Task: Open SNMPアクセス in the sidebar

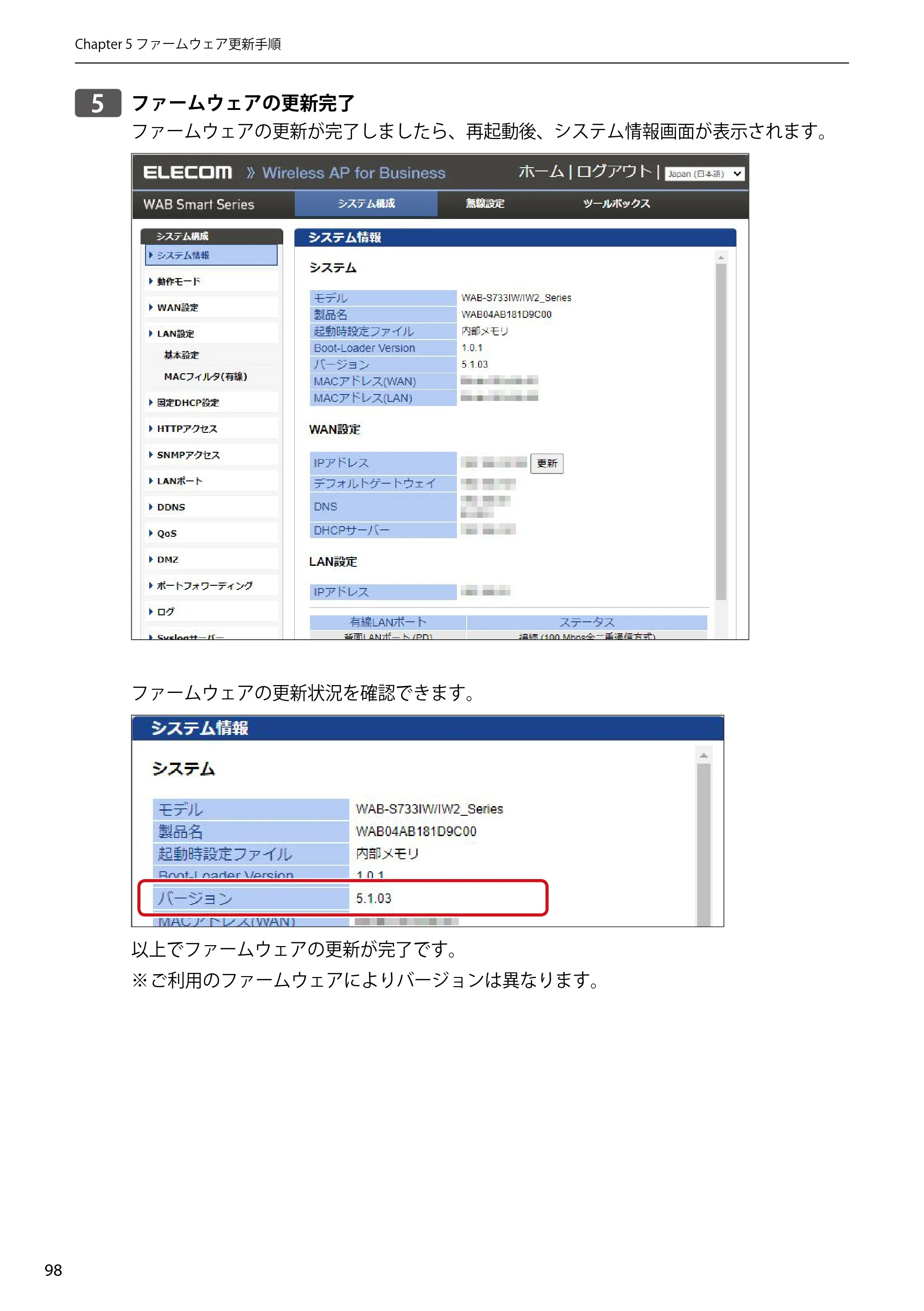Action: click(211, 455)
